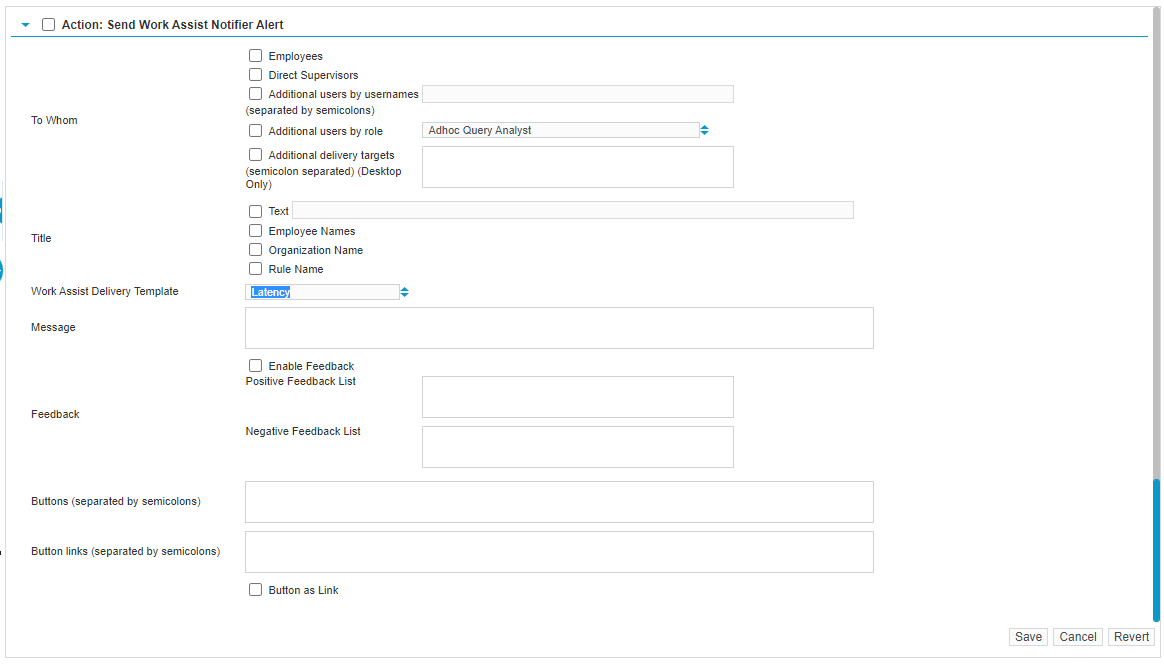This screenshot has height=664, width=1164.
Task: Check the Employees recipient checkbox
Action: pyautogui.click(x=256, y=56)
